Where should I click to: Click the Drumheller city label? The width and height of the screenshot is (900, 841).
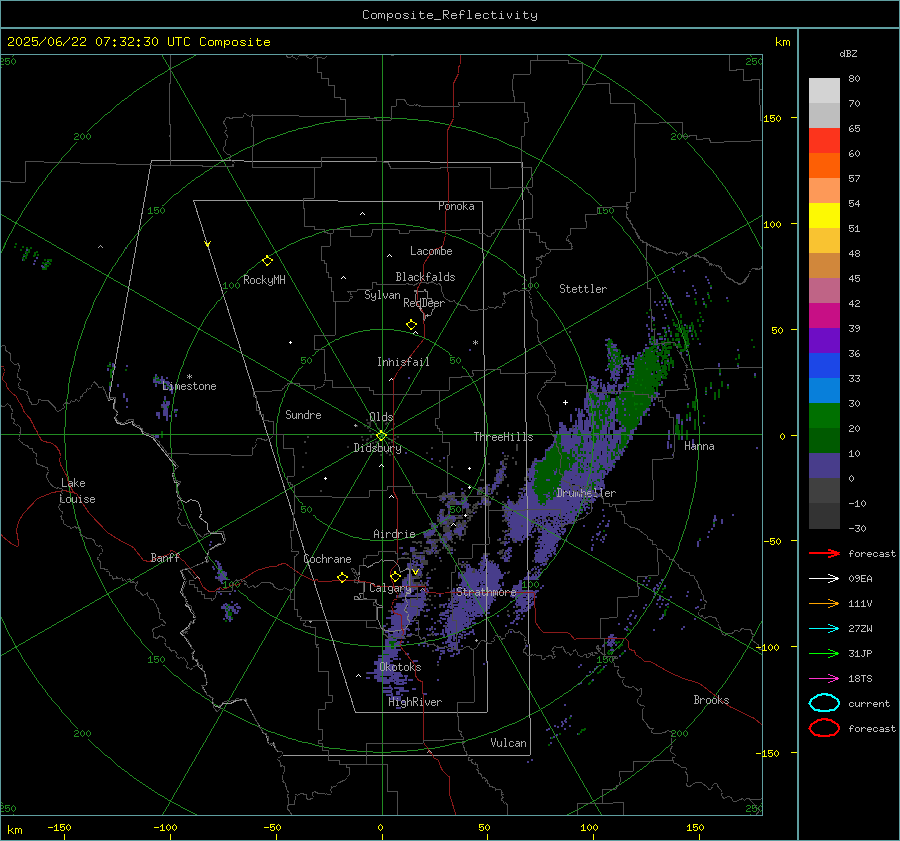(x=586, y=493)
